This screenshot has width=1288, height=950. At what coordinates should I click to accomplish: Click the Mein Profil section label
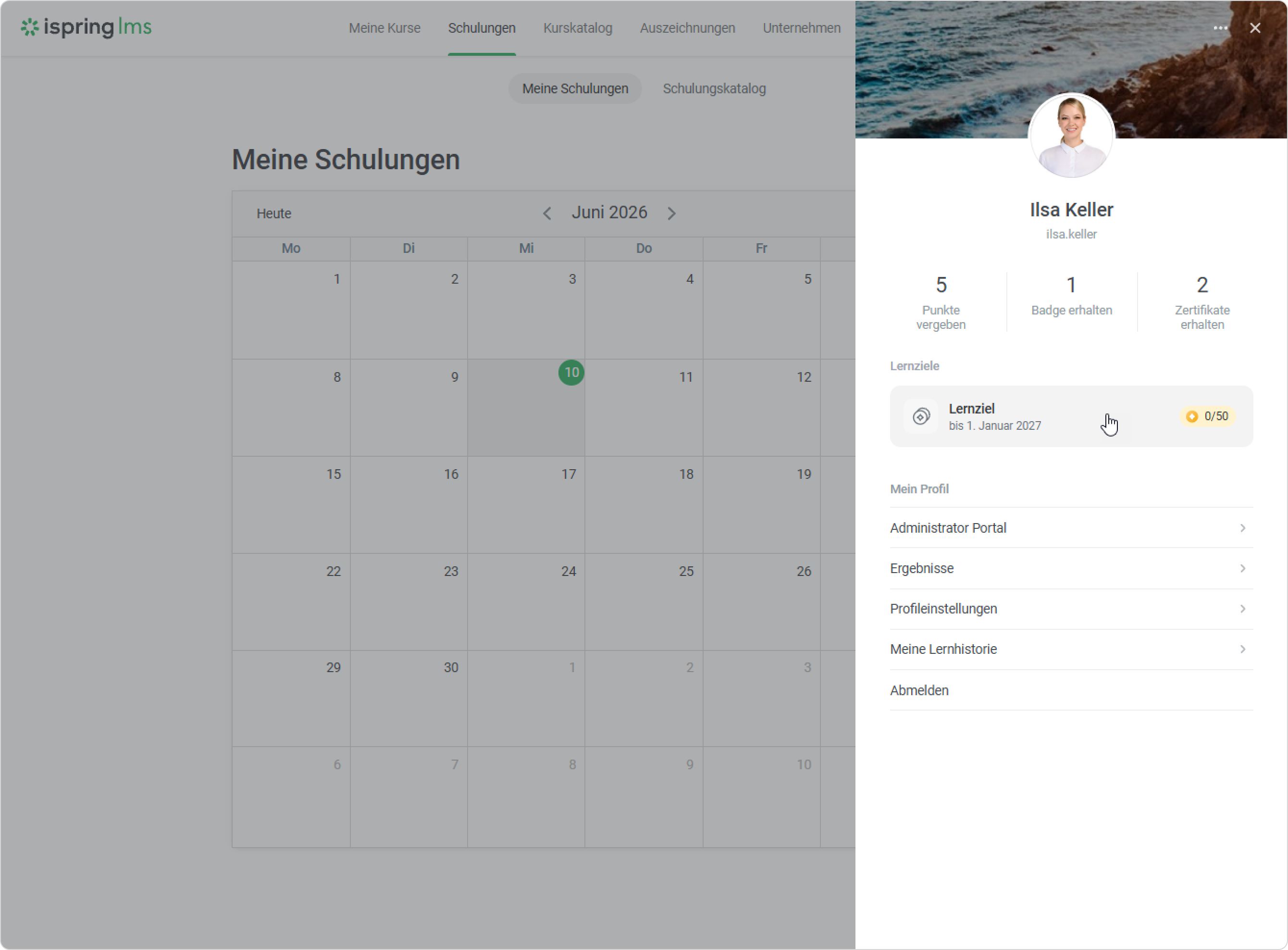pyautogui.click(x=919, y=489)
